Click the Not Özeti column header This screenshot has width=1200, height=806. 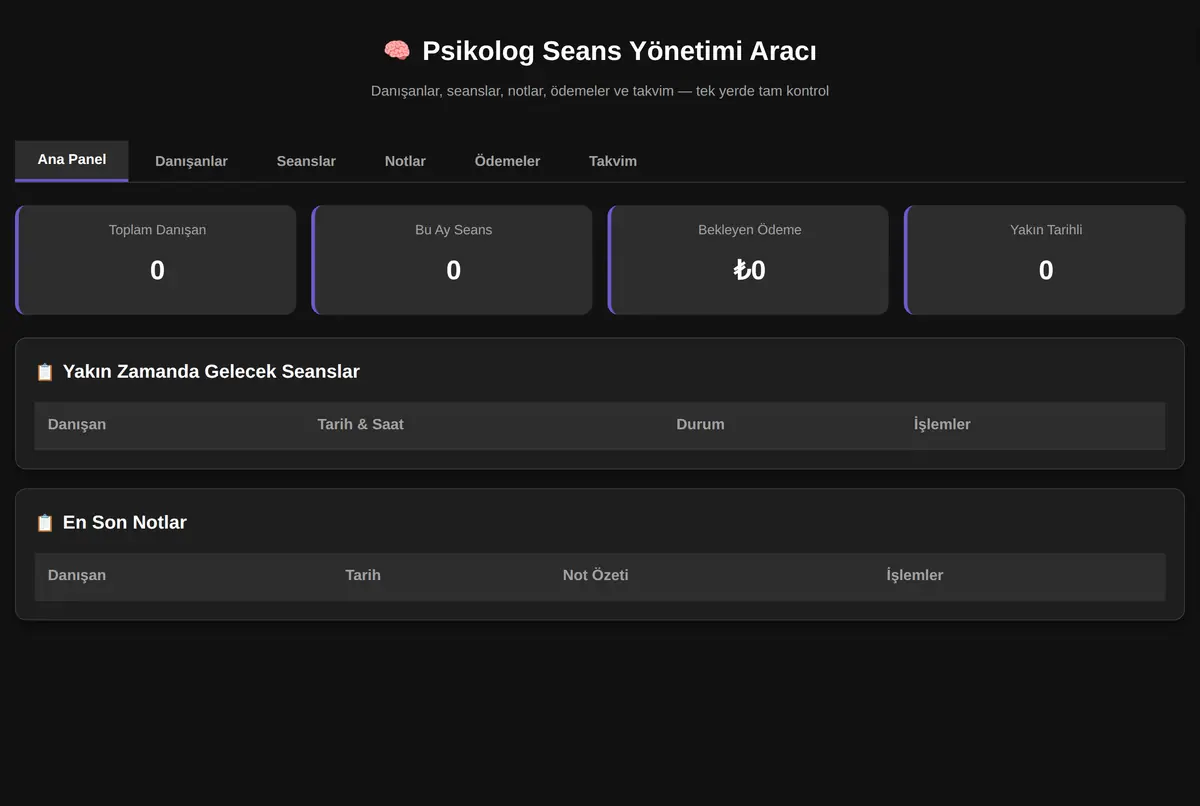(x=596, y=575)
